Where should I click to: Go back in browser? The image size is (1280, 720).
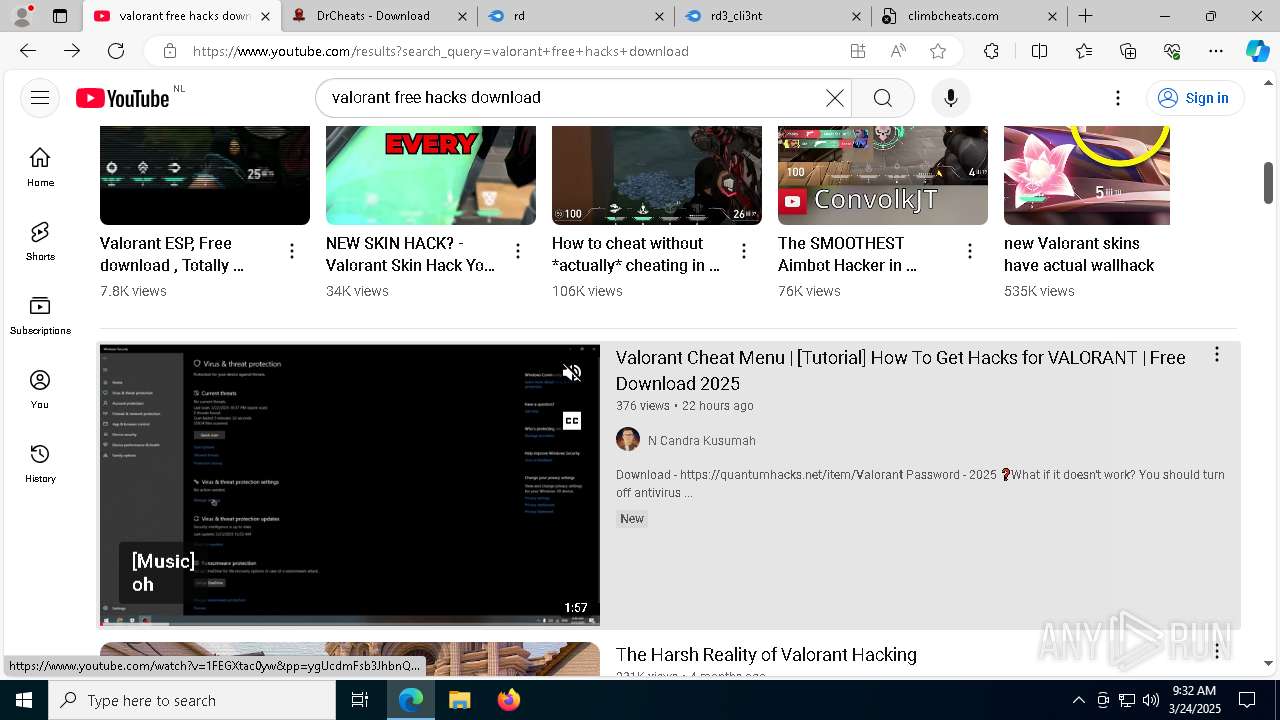coord(28,51)
